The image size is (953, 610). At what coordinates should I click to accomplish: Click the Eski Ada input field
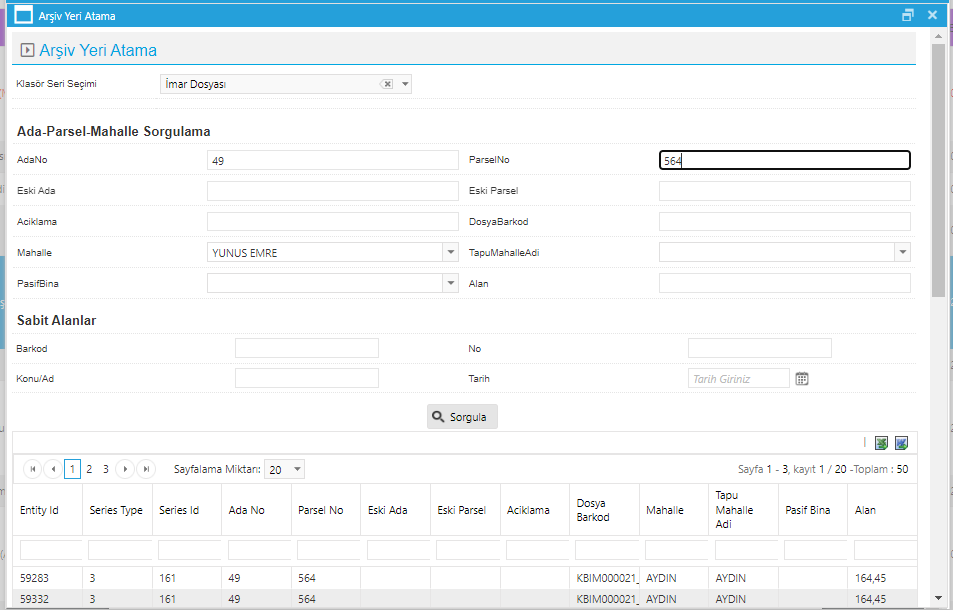click(x=332, y=191)
